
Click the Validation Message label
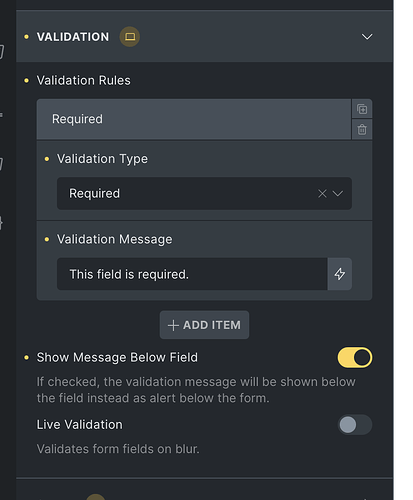point(115,239)
